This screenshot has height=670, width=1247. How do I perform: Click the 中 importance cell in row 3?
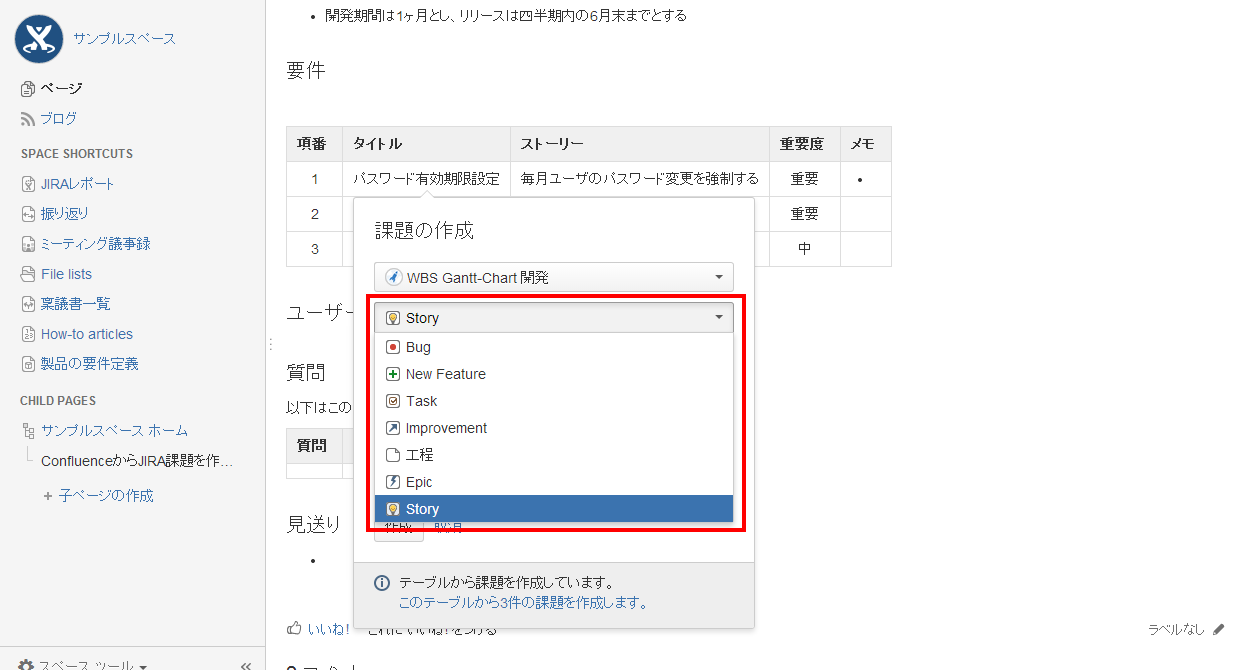pos(805,249)
